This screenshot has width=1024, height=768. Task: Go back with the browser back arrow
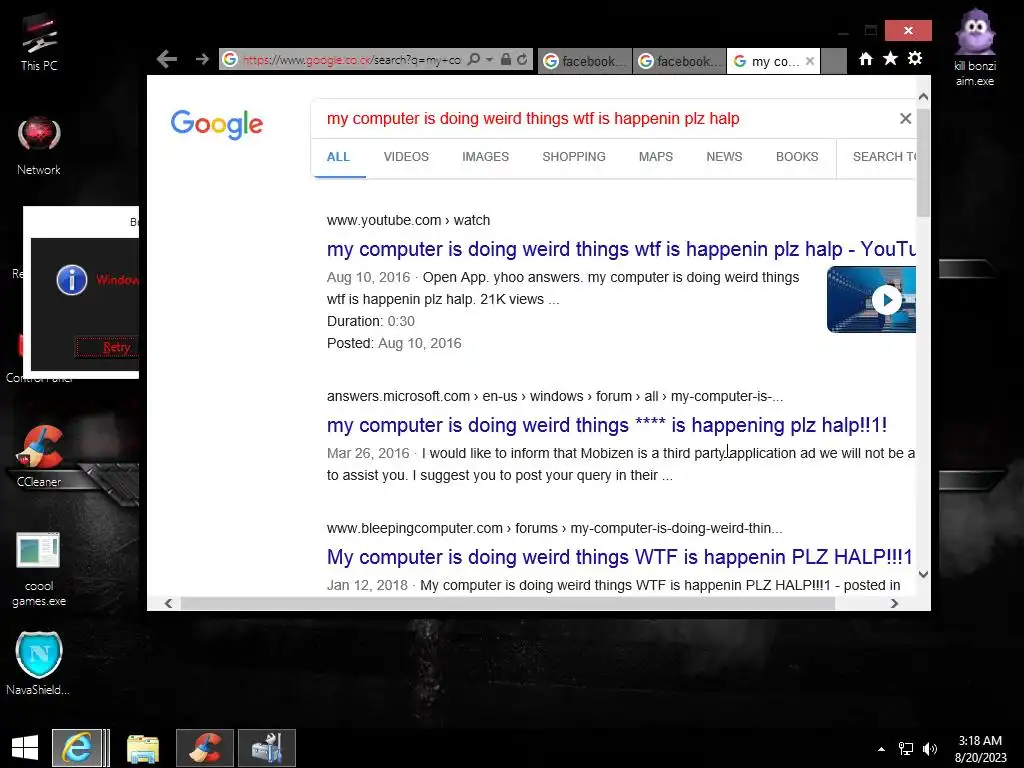tap(167, 59)
